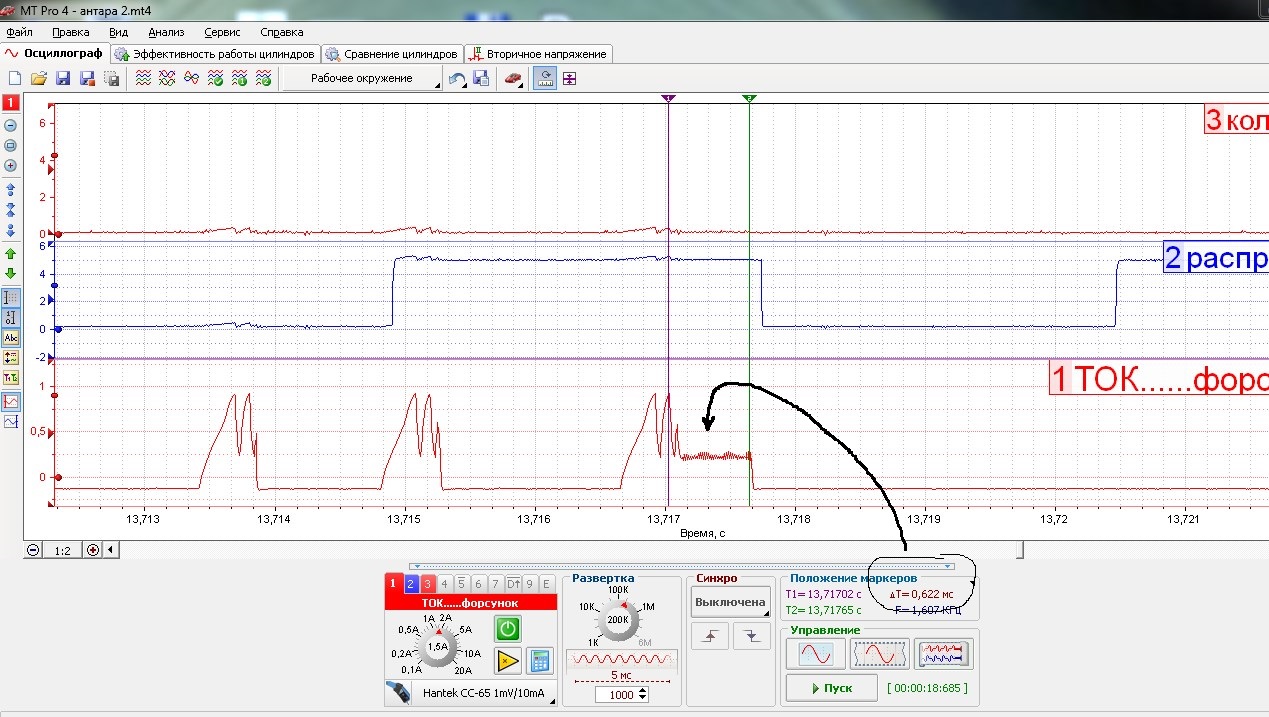Click the Развертка sample rate knob
Image resolution: width=1269 pixels, height=717 pixels.
pyautogui.click(x=619, y=620)
